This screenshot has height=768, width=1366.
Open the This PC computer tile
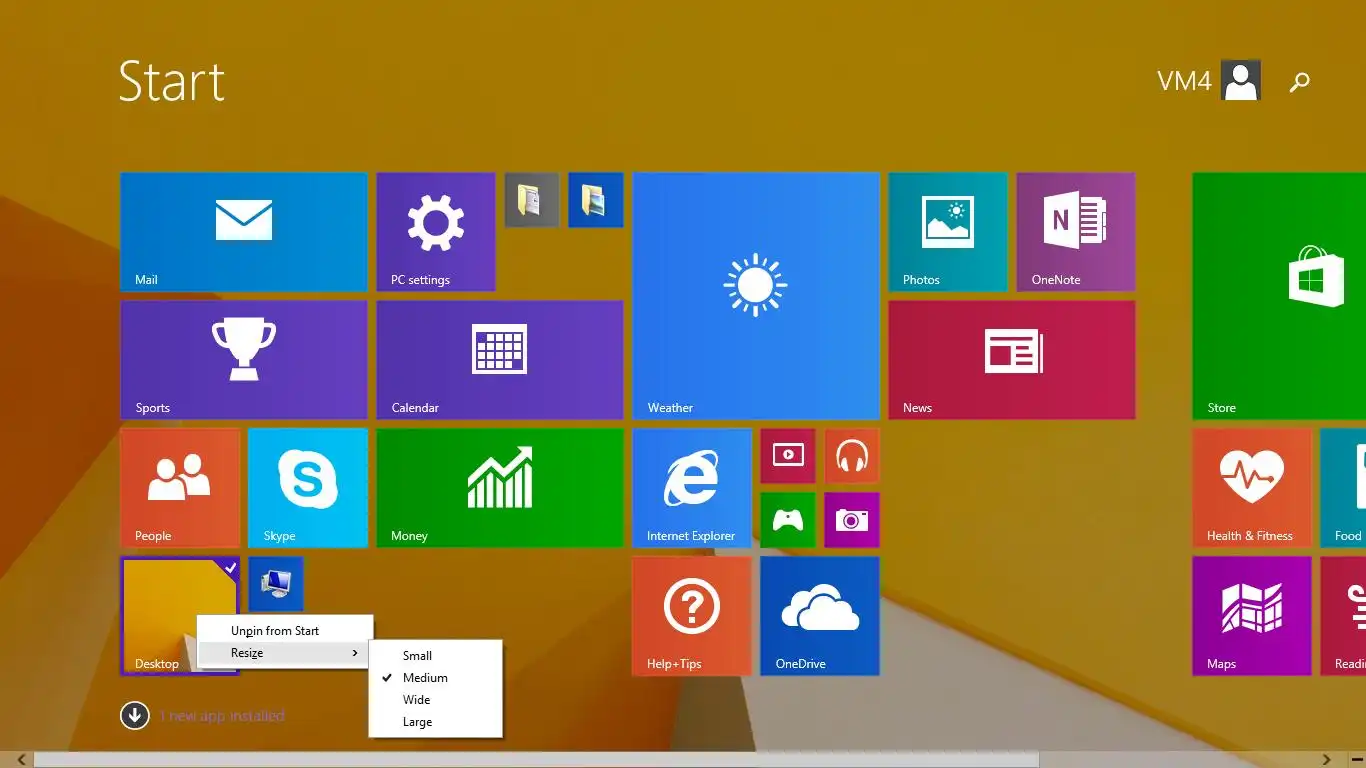[276, 584]
